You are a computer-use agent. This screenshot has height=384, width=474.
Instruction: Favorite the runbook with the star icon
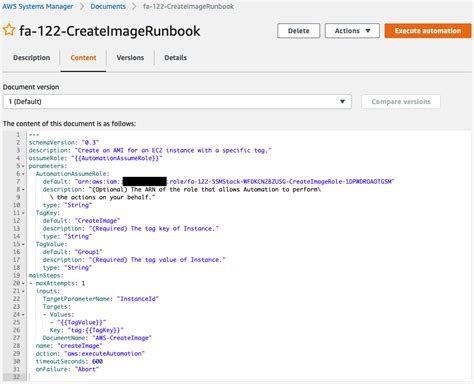point(9,30)
